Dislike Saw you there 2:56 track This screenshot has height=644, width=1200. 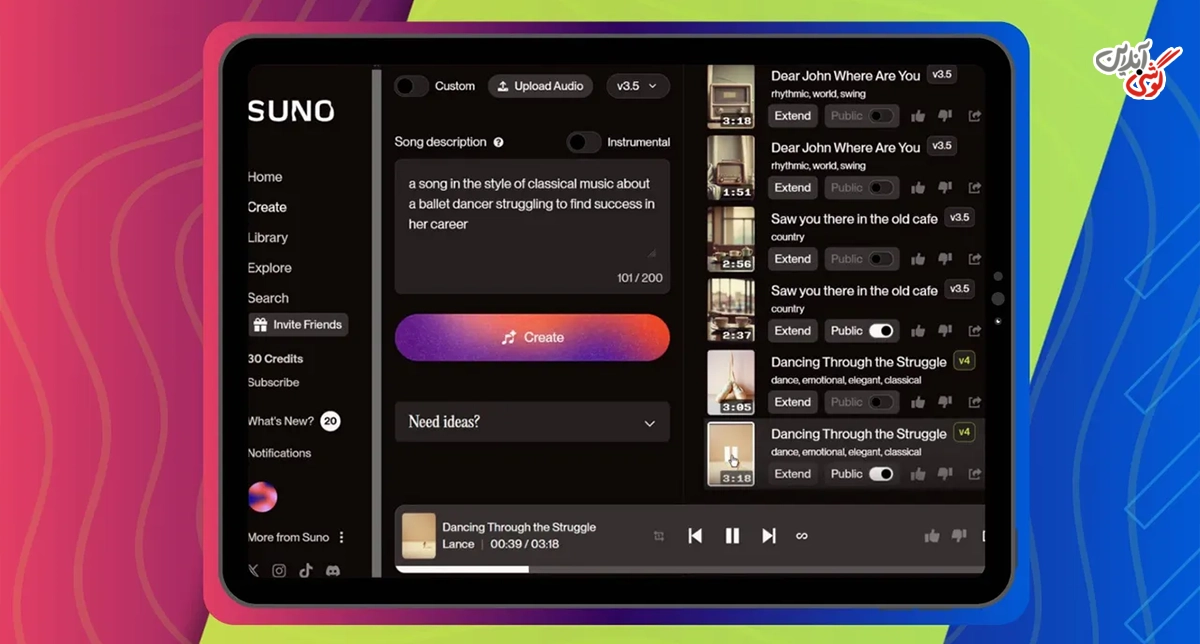(945, 259)
